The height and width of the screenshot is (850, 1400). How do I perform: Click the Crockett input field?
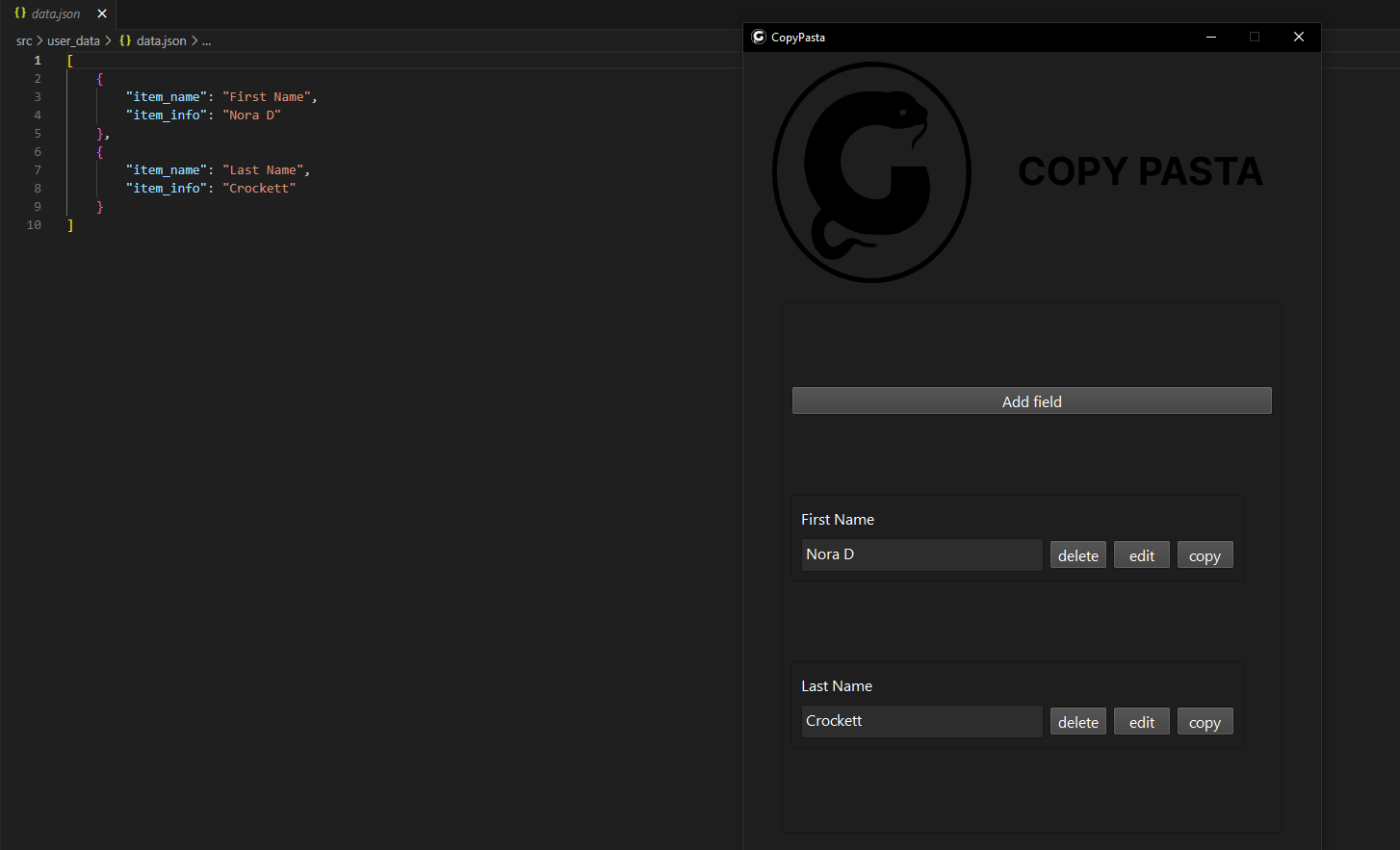click(x=921, y=721)
